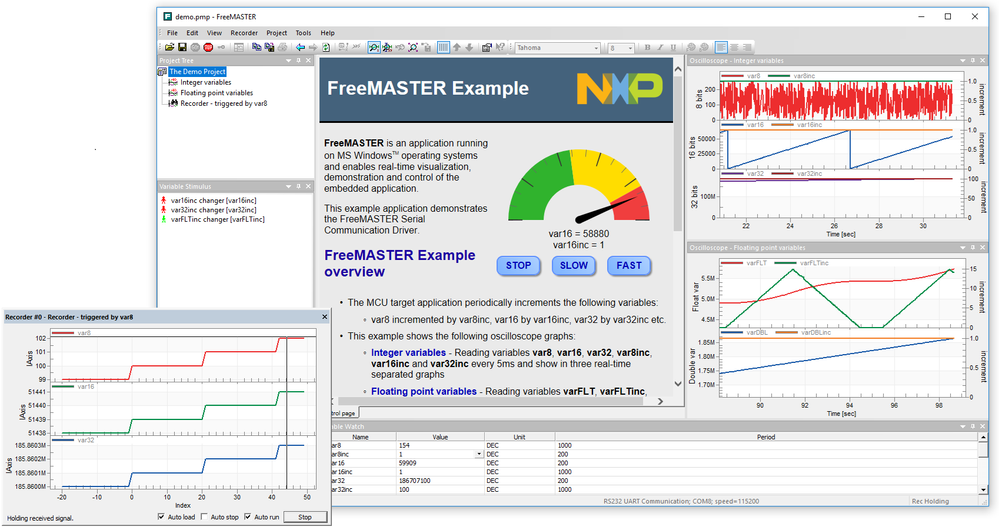Toggle Underline text formatting
Screen dimensions: 999x527
673,47
